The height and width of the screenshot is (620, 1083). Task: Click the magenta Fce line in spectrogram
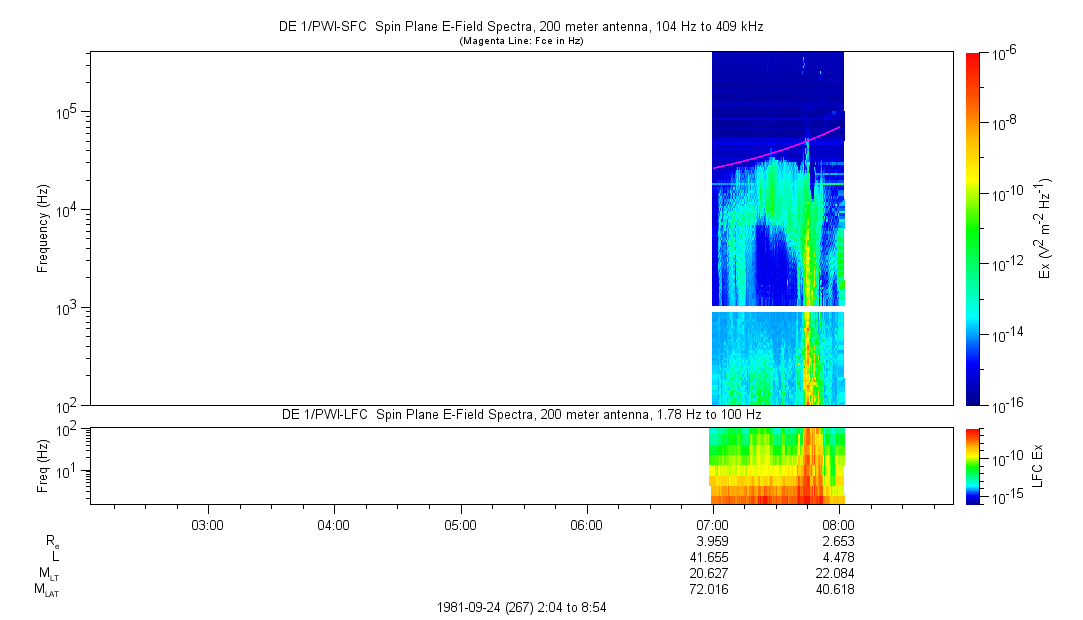[760, 157]
